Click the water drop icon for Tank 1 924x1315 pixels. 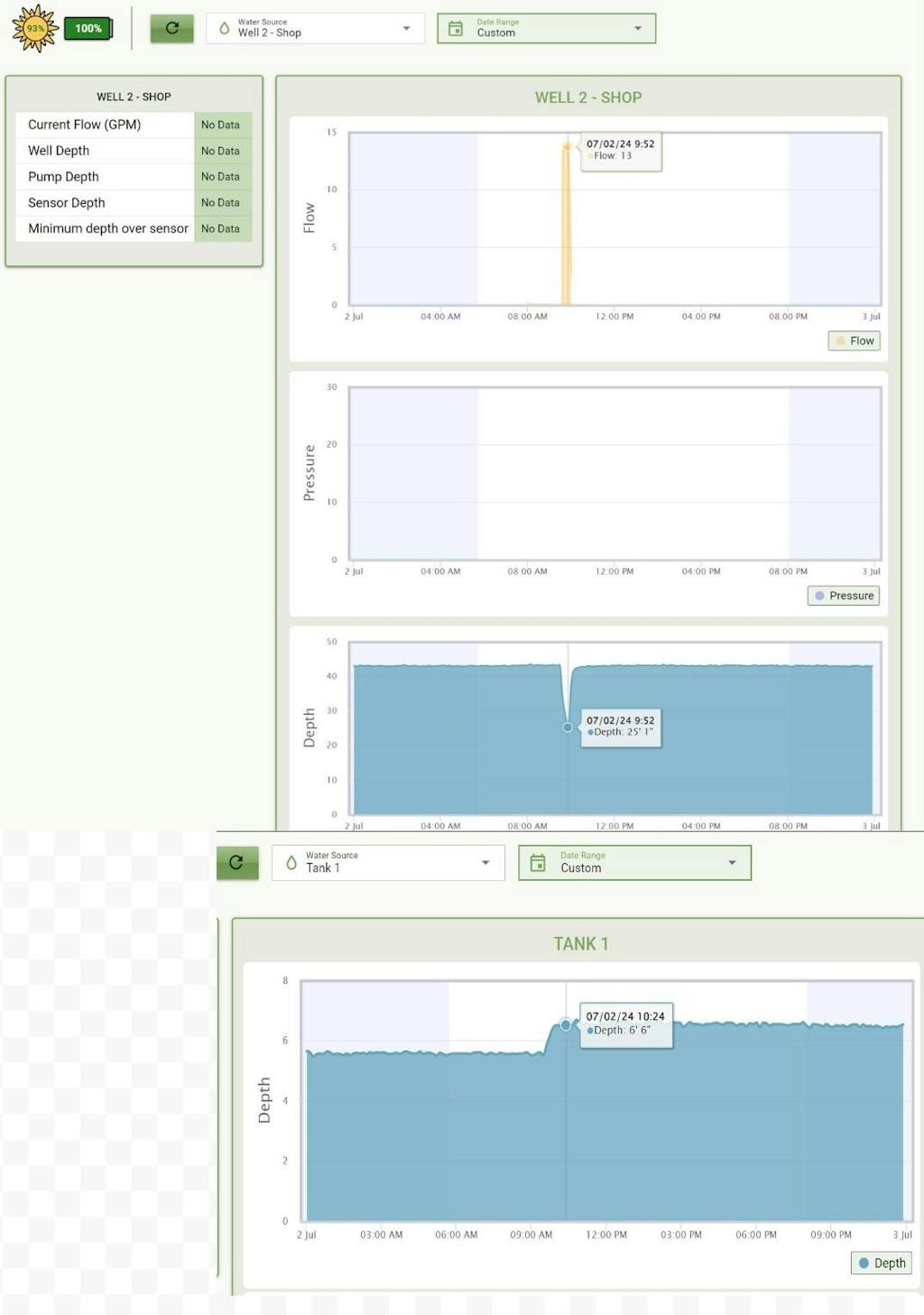click(x=291, y=863)
